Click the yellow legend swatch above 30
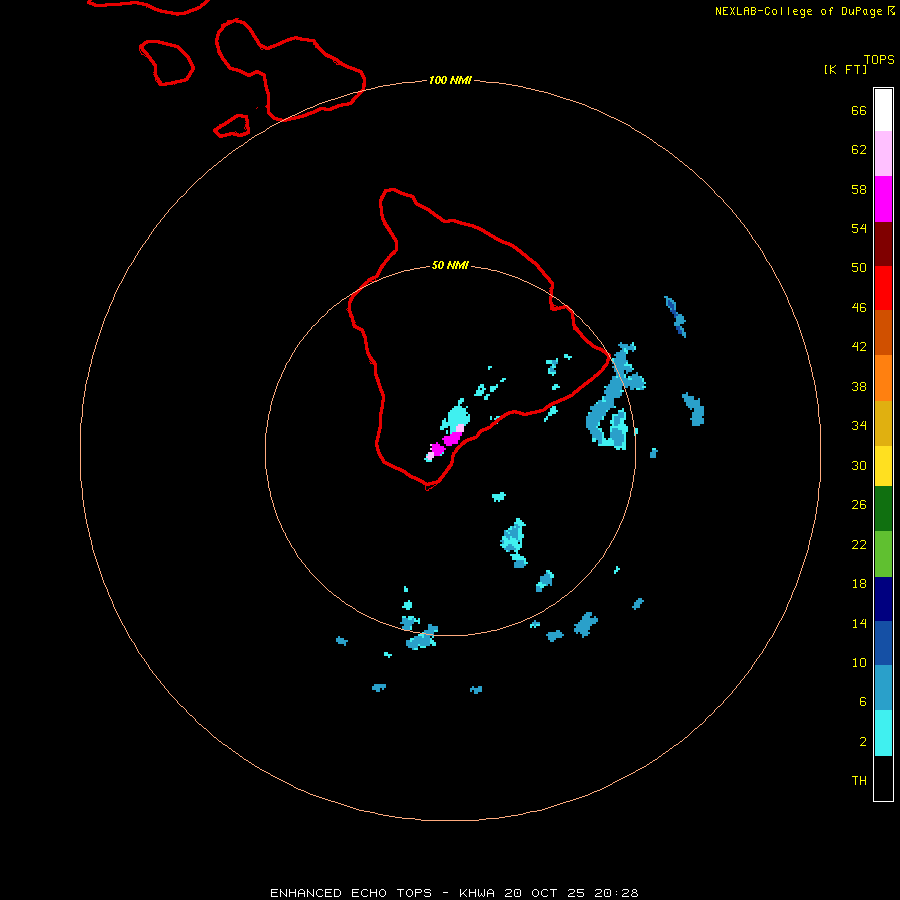Screen dimensions: 900x900 click(883, 466)
